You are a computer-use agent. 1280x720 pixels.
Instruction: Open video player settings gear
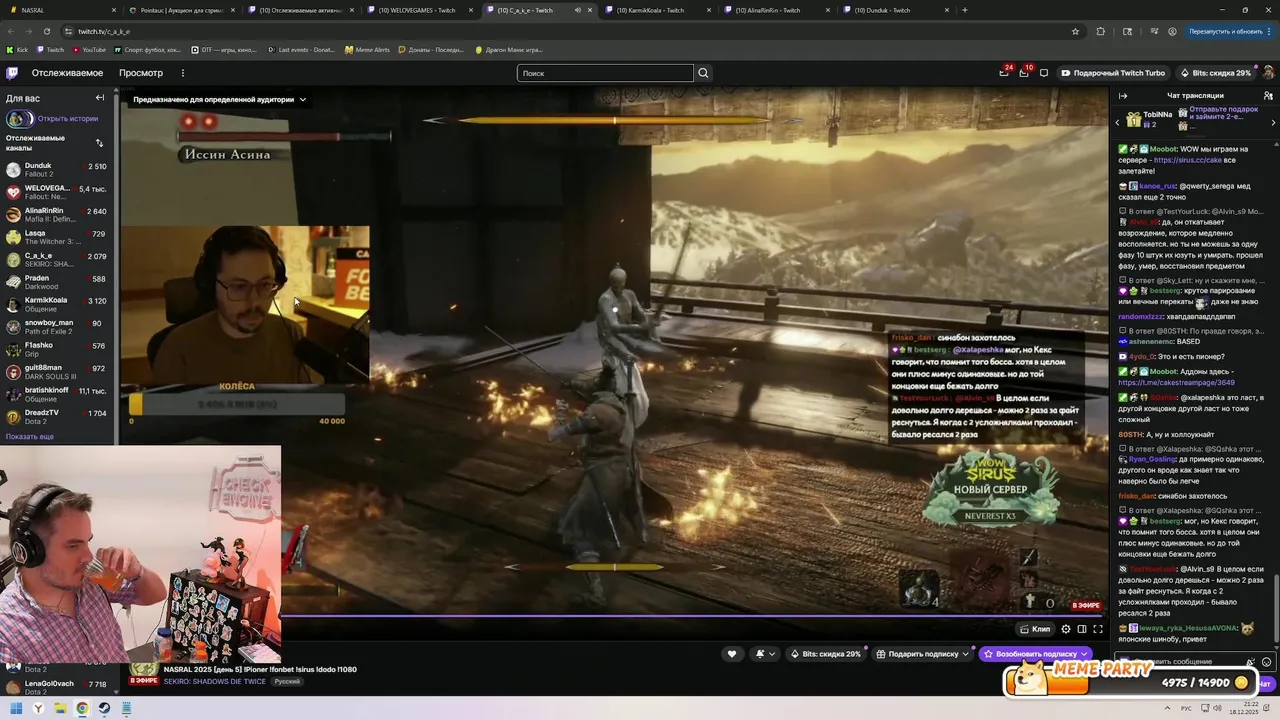tap(1066, 629)
